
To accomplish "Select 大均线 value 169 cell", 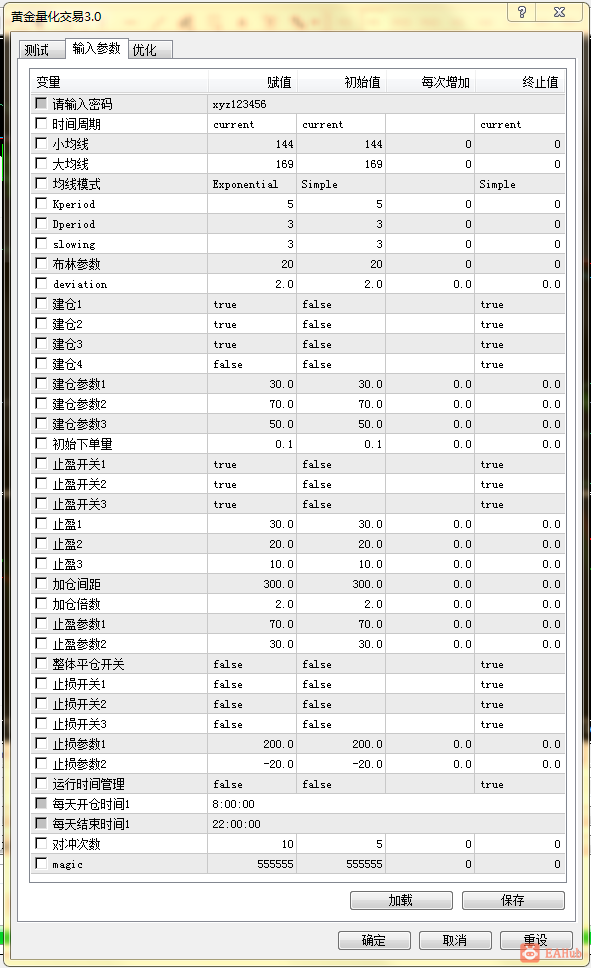I will tap(252, 164).
